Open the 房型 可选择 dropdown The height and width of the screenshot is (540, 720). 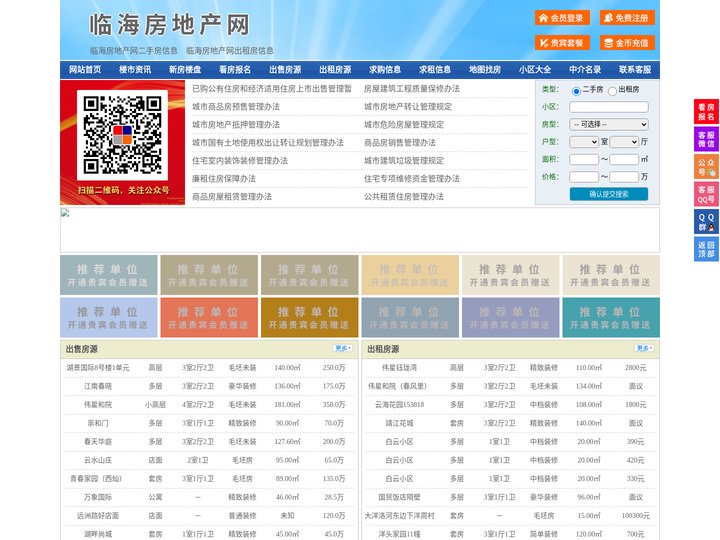pos(609,124)
